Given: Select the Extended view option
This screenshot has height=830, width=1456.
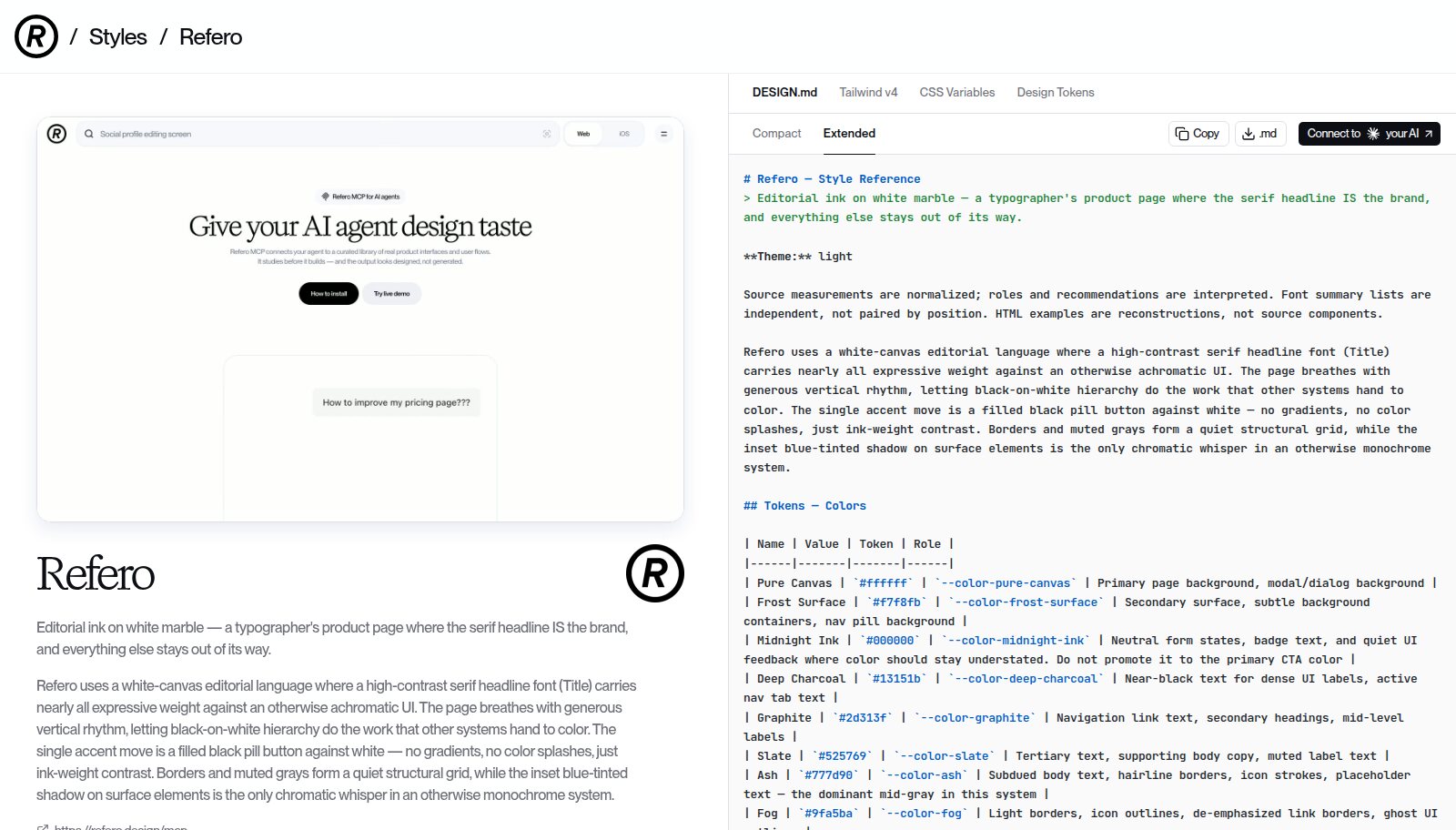Looking at the screenshot, I should [849, 133].
